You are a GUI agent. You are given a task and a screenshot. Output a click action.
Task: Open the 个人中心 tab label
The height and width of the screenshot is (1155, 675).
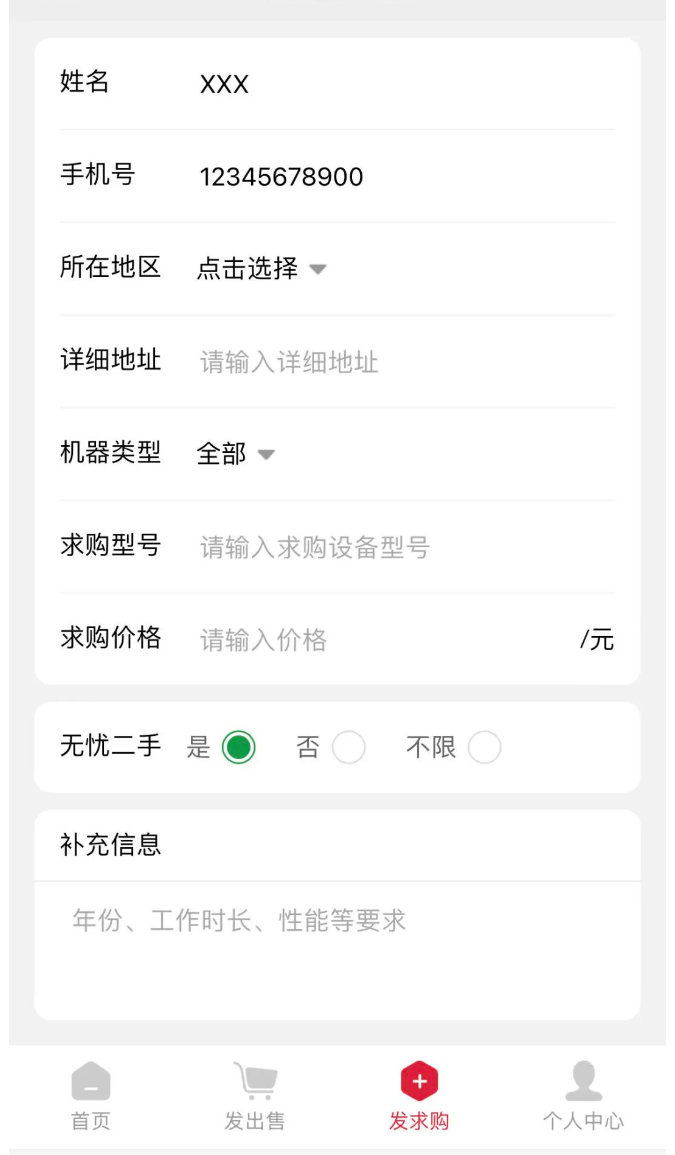coord(583,1121)
